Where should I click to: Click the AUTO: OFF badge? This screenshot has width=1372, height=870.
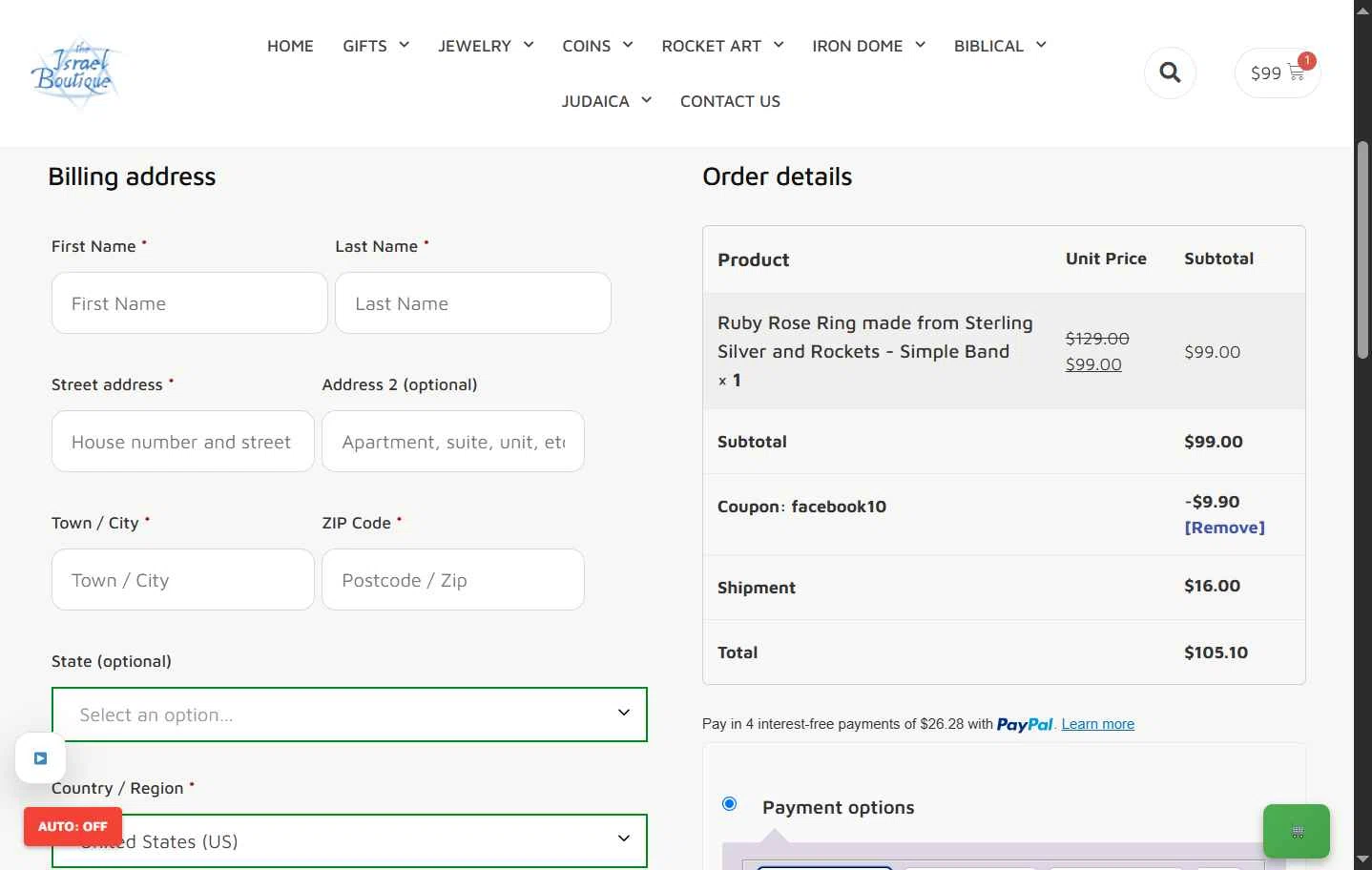(x=73, y=826)
